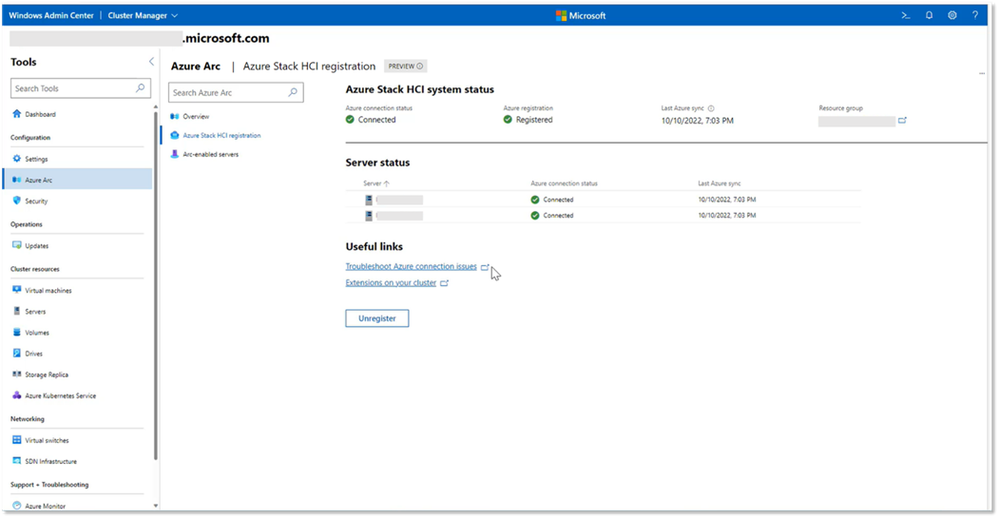
Task: Click Last Azure sync column header
Action: click(719, 183)
